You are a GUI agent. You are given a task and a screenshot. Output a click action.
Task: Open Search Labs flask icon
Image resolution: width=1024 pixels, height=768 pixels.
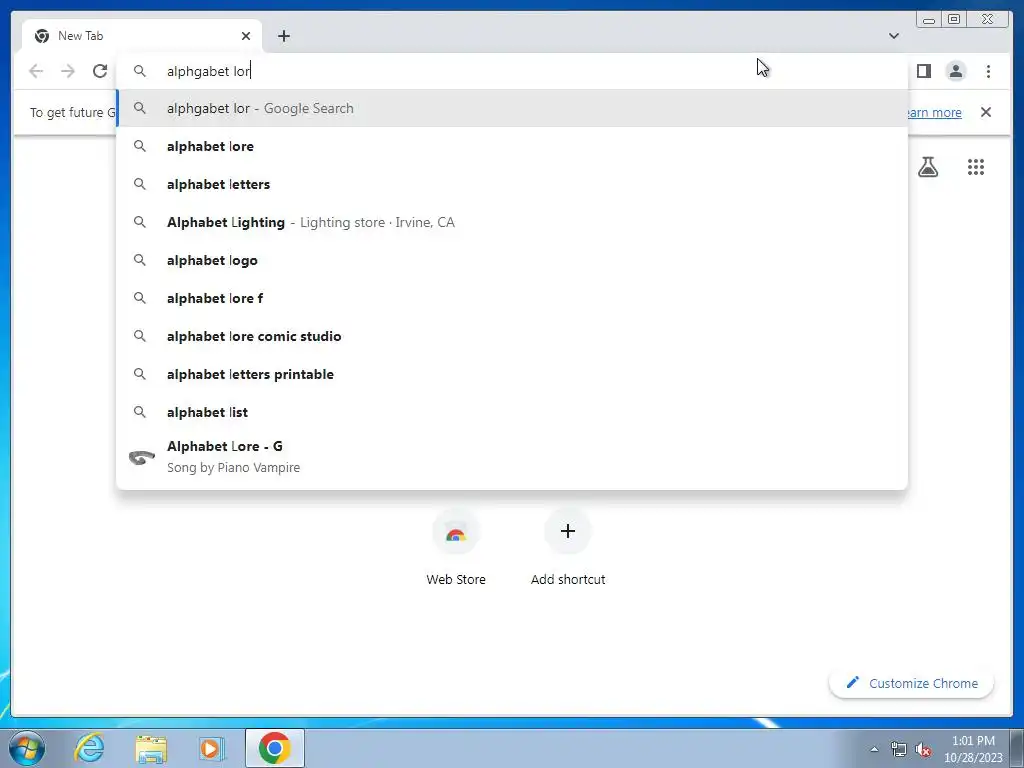927,167
